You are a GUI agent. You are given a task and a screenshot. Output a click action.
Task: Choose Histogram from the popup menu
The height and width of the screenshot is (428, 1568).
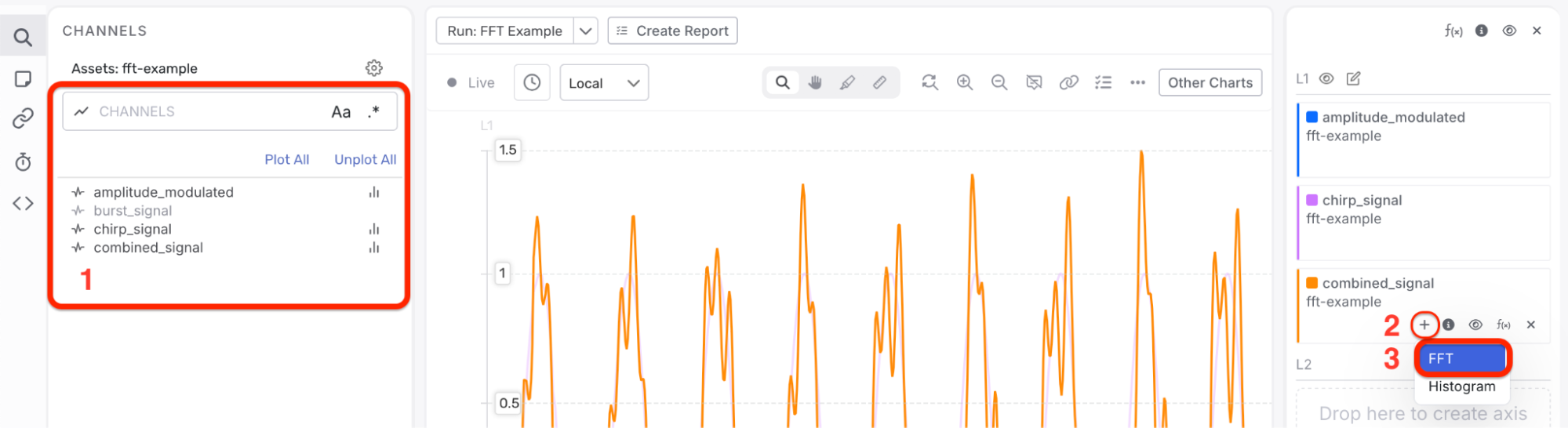[x=1462, y=386]
